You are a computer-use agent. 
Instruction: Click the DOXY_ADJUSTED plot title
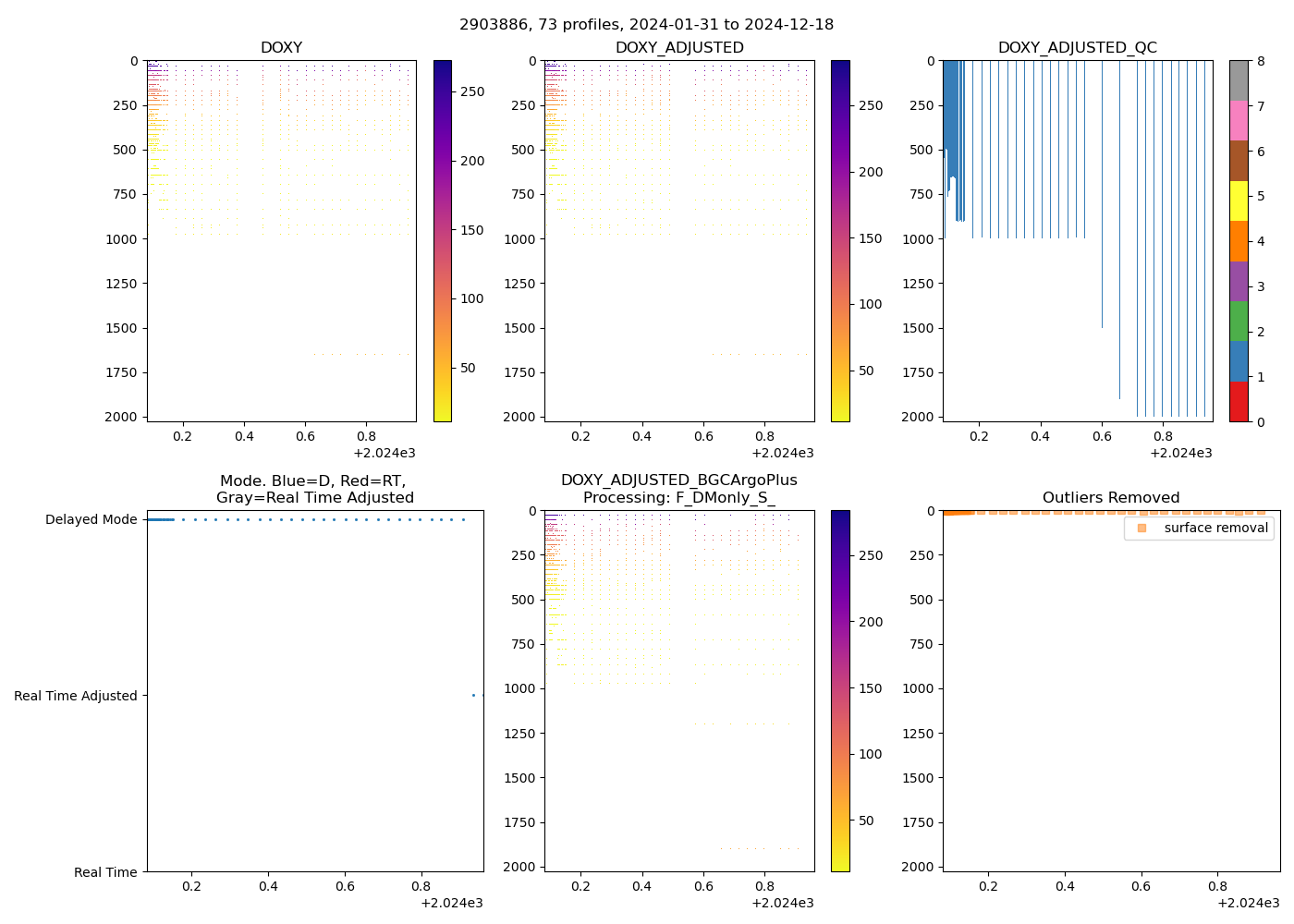pos(679,48)
